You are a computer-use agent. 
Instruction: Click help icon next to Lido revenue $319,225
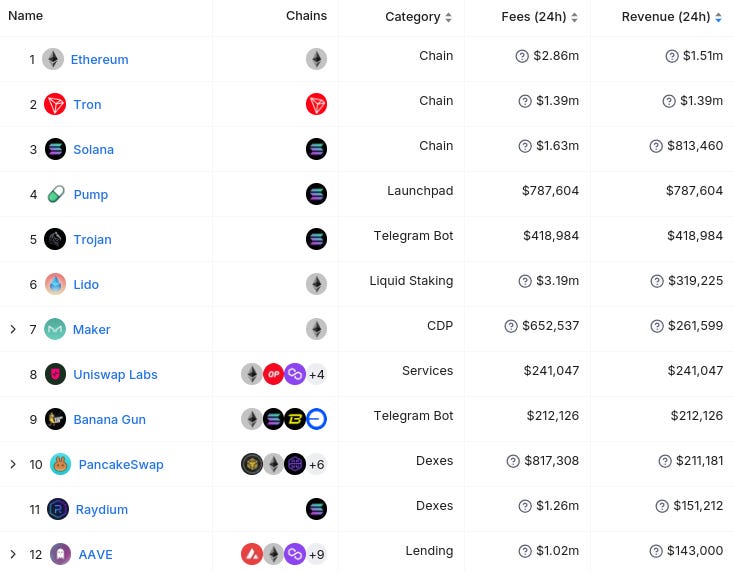(657, 281)
